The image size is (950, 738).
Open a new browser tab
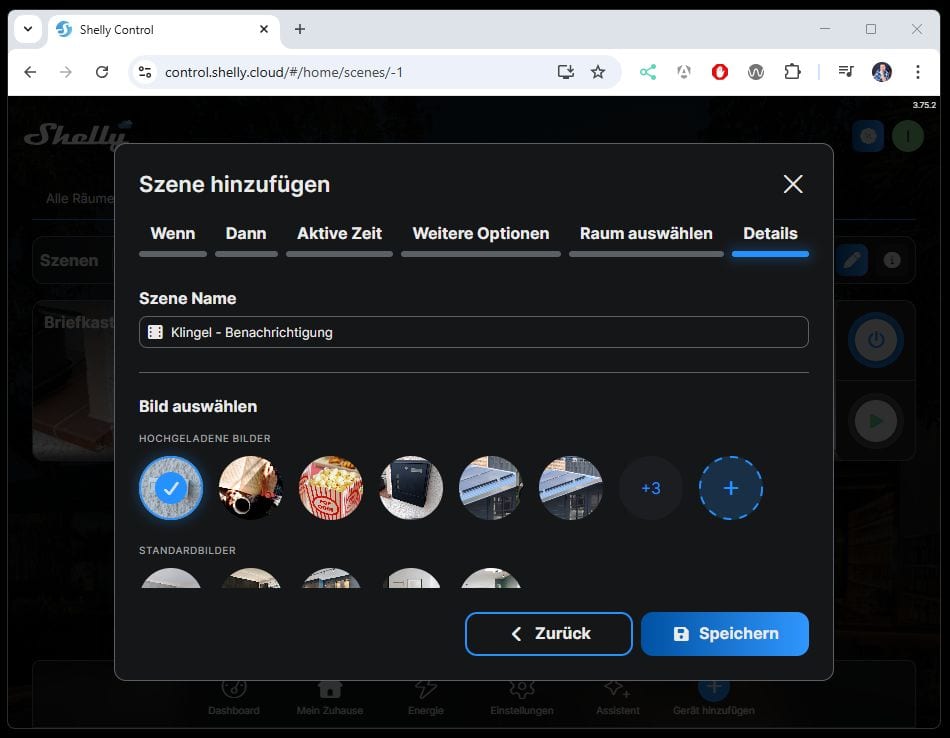tap(300, 29)
